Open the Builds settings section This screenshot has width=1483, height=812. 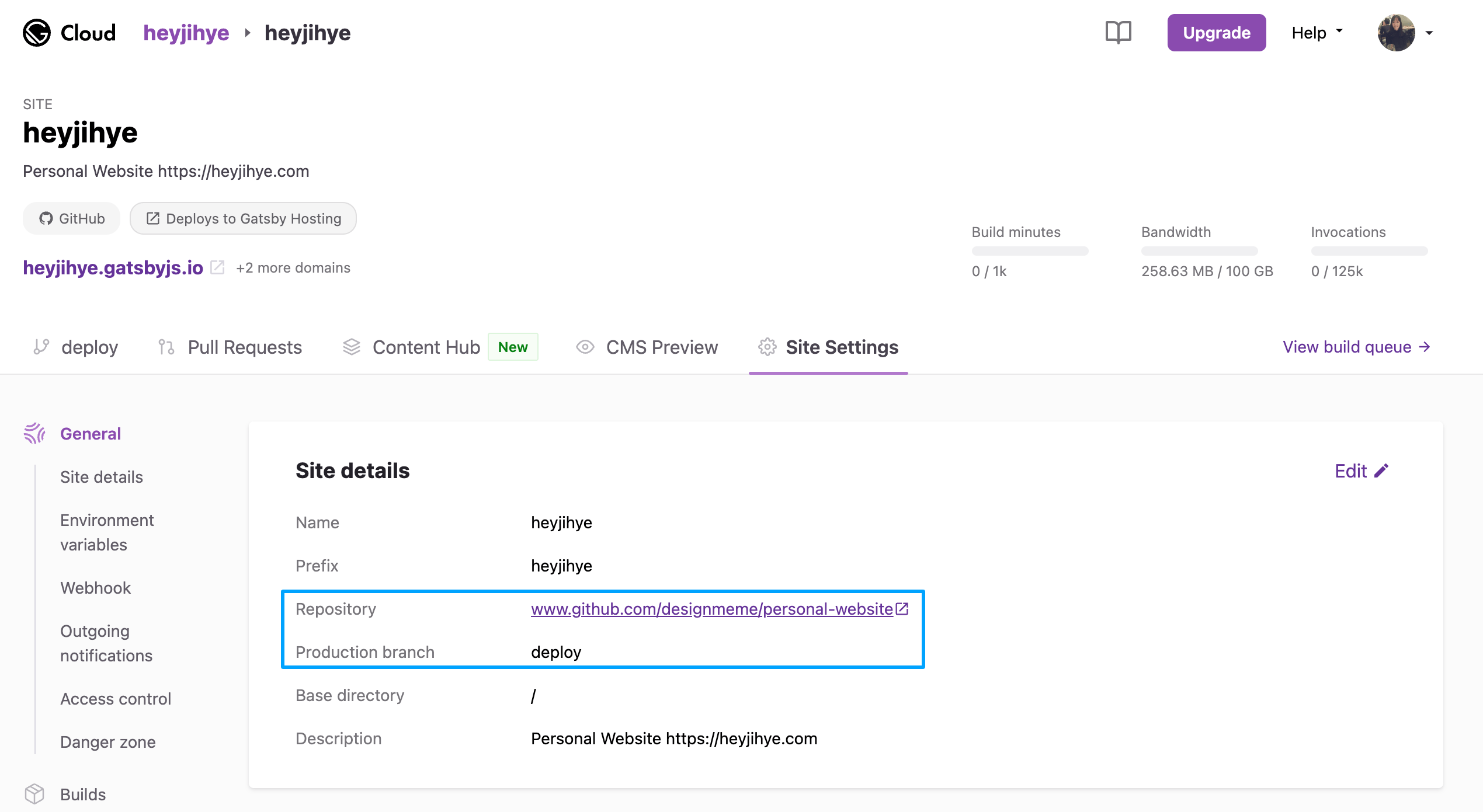83,794
